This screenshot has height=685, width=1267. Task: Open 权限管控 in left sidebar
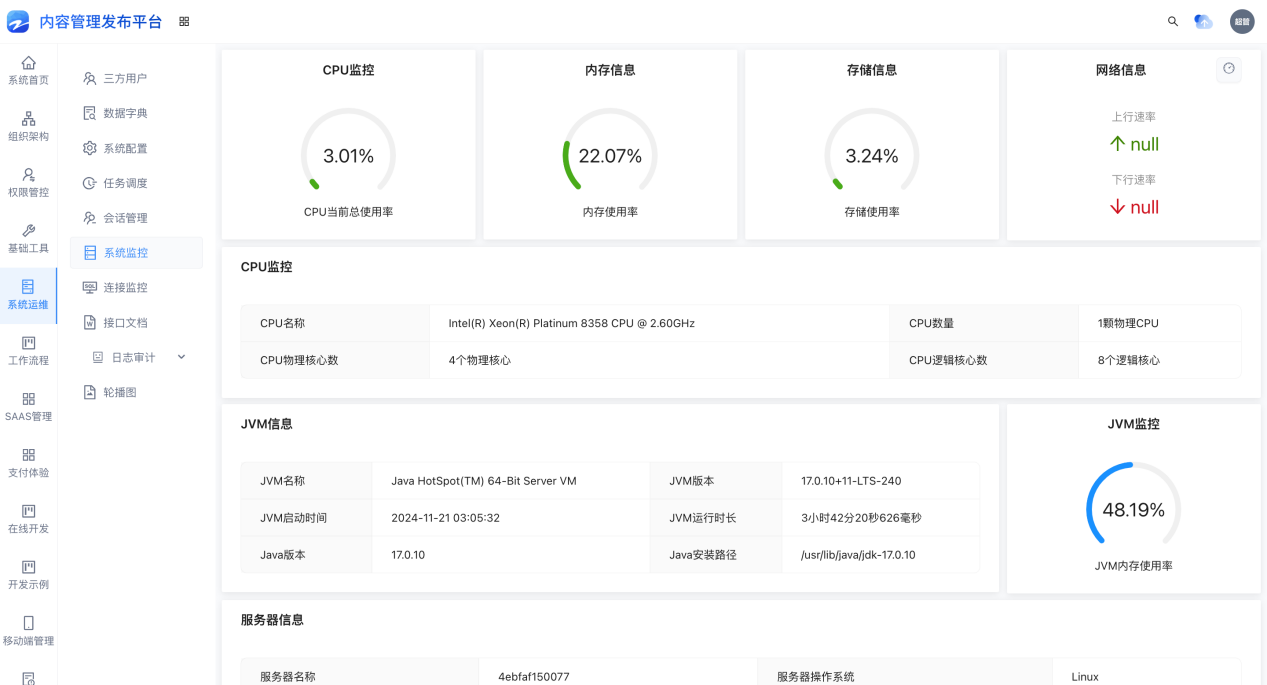pyautogui.click(x=28, y=182)
